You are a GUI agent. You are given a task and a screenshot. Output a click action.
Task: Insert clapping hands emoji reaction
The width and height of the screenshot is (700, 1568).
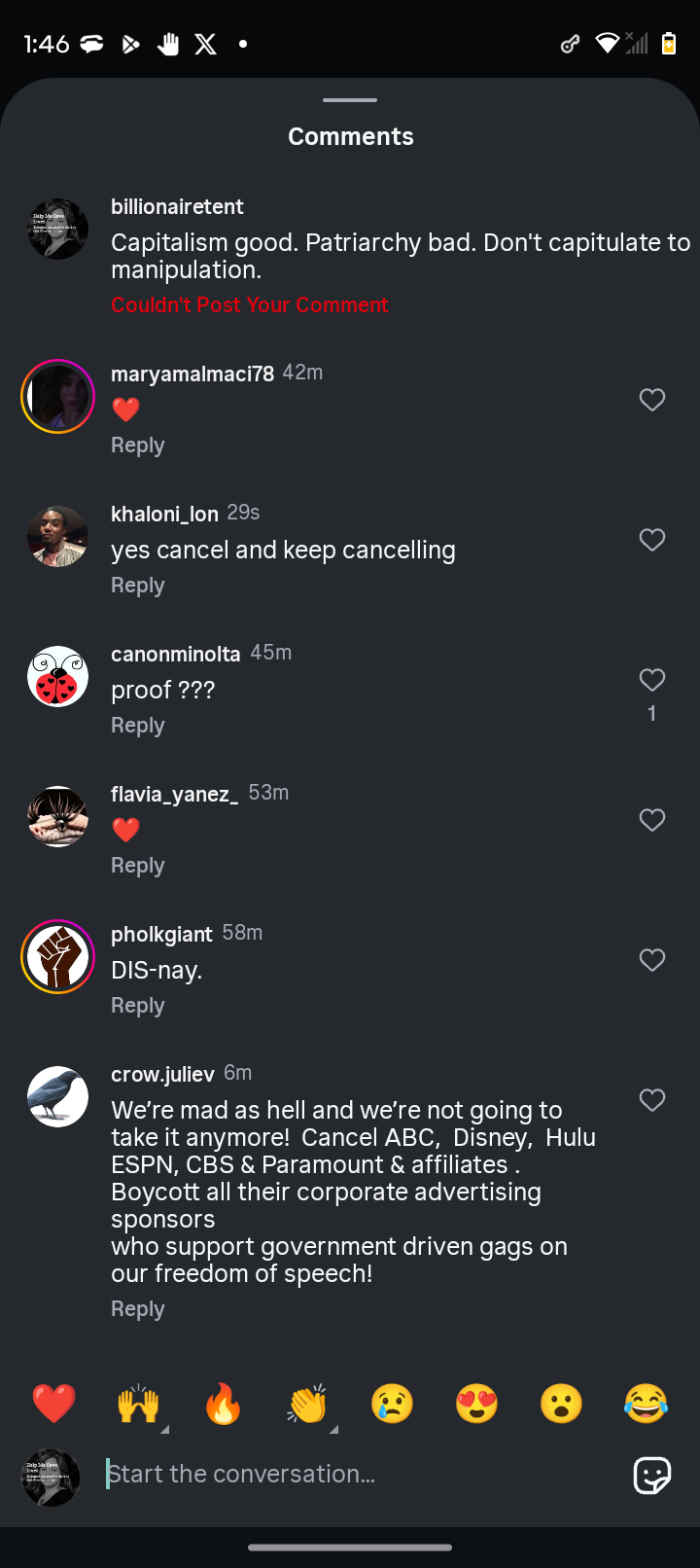point(307,1404)
